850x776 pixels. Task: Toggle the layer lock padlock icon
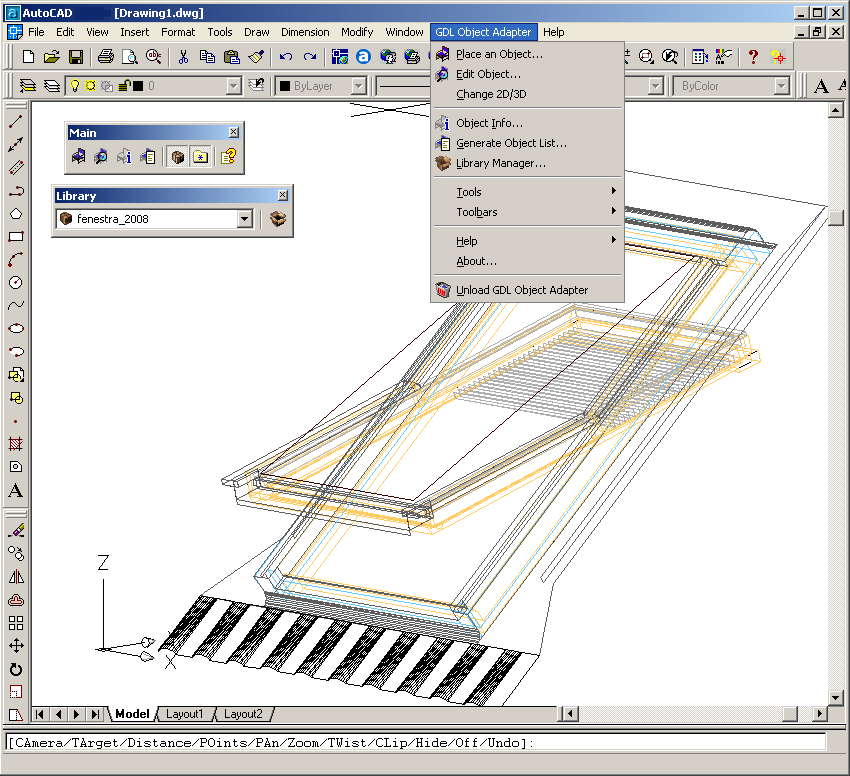(x=124, y=86)
